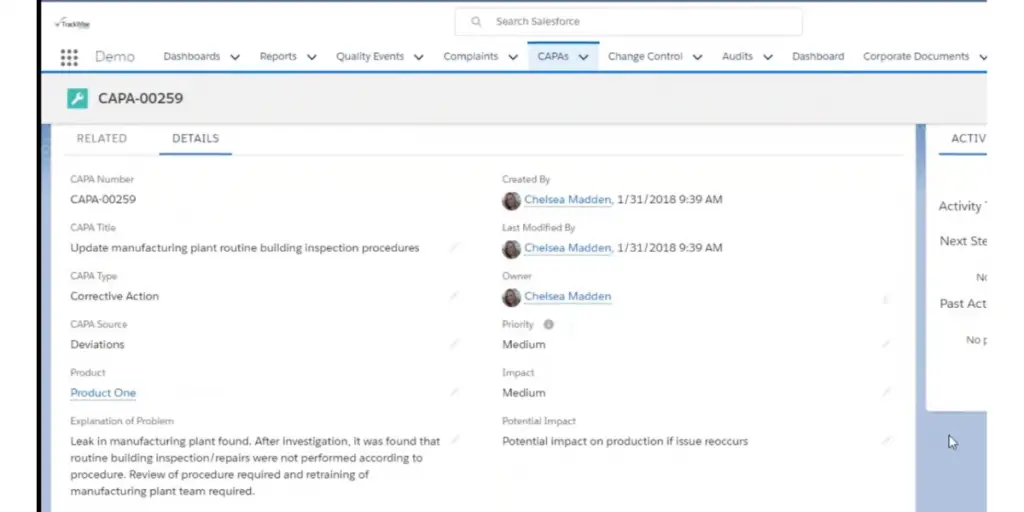The width and height of the screenshot is (1024, 512).
Task: Expand the Complaints tab chevron
Action: (513, 57)
